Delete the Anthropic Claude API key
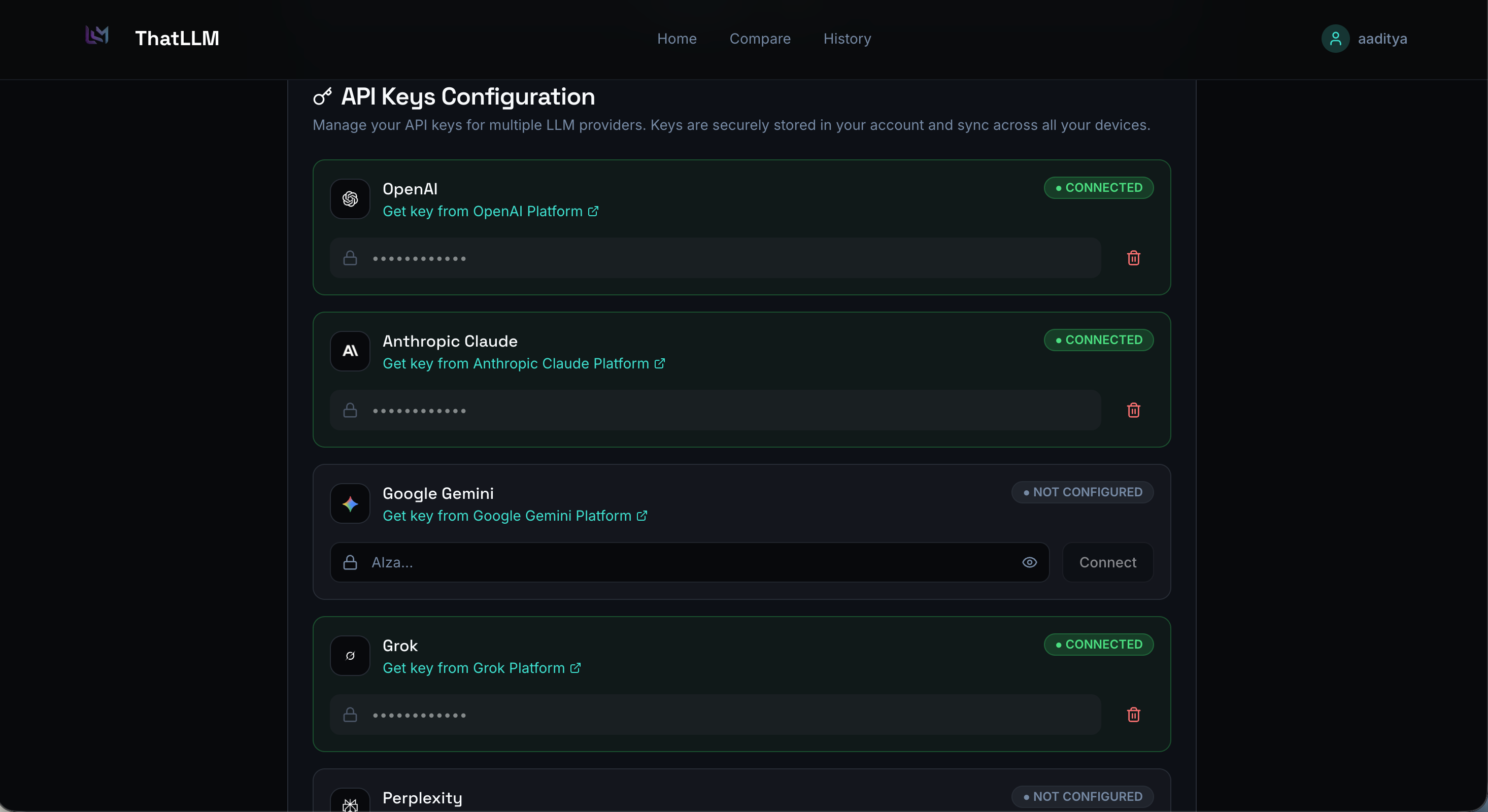This screenshot has width=1488, height=812. pos(1133,410)
